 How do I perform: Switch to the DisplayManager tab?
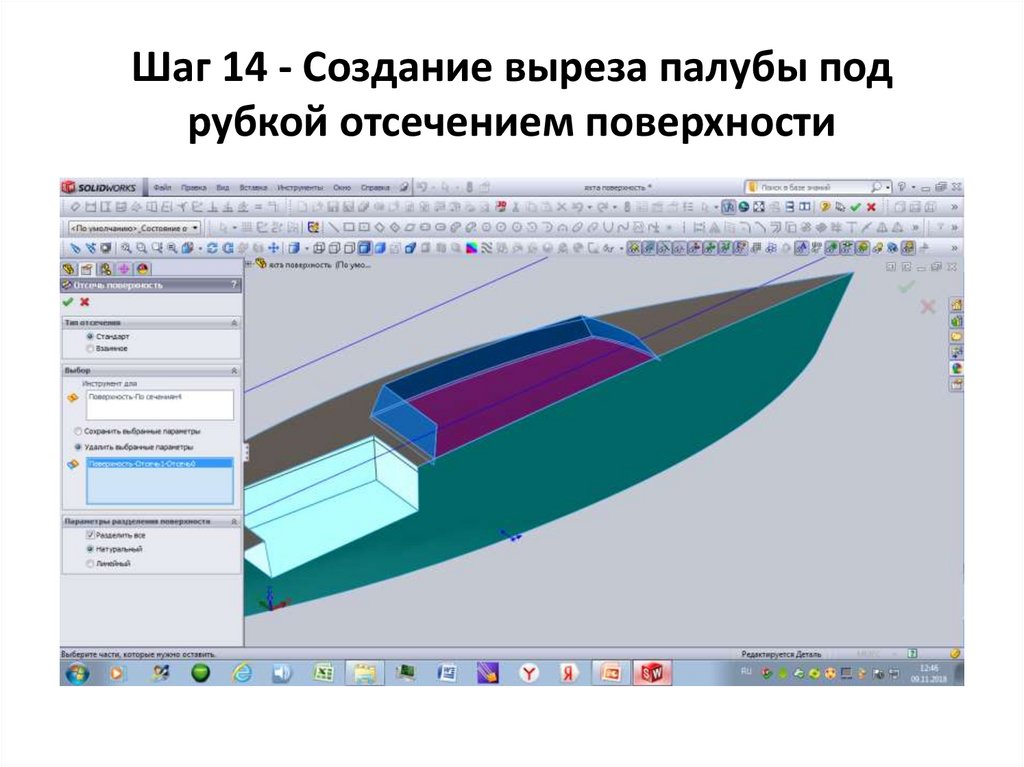coord(142,269)
